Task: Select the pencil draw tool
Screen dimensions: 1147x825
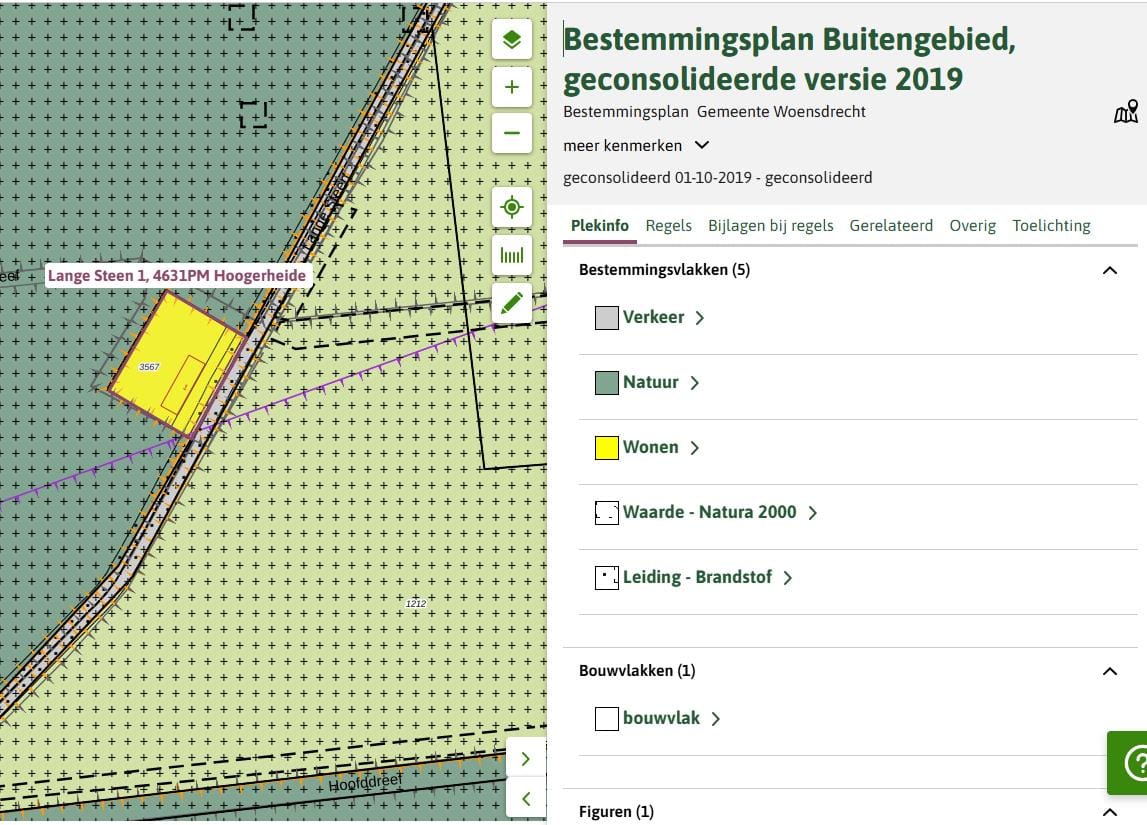Action: (511, 303)
